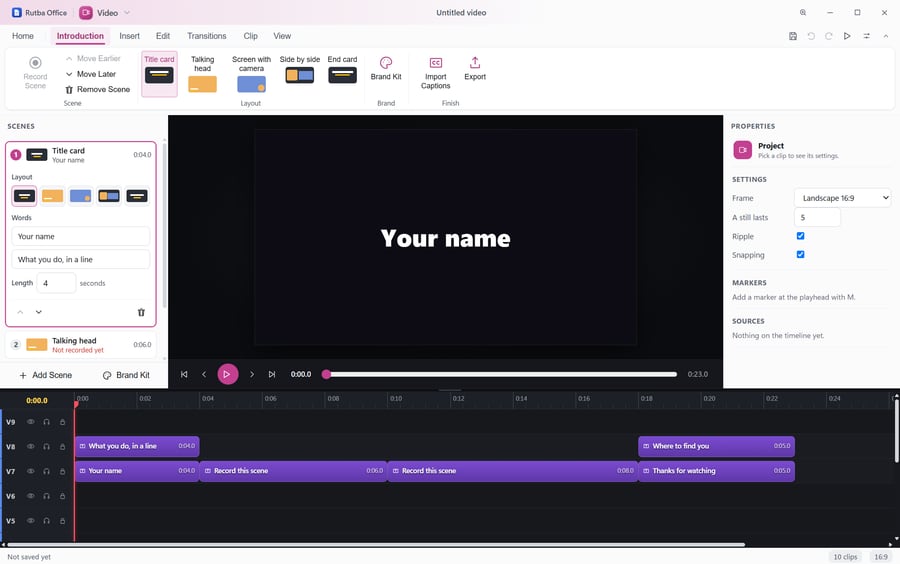Viewport: 900px width, 564px height.
Task: Toggle the Snapping checkbox
Action: pyautogui.click(x=800, y=254)
